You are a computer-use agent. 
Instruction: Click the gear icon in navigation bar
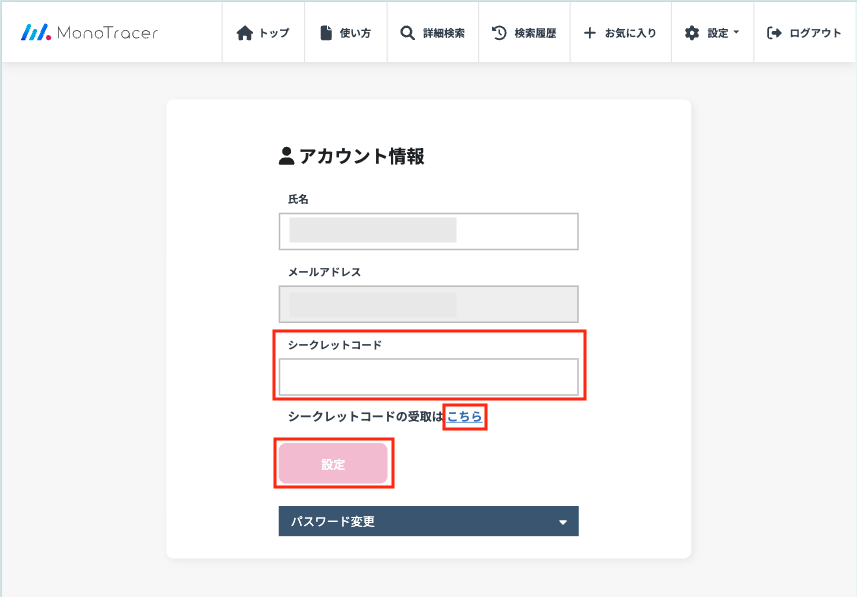point(692,33)
